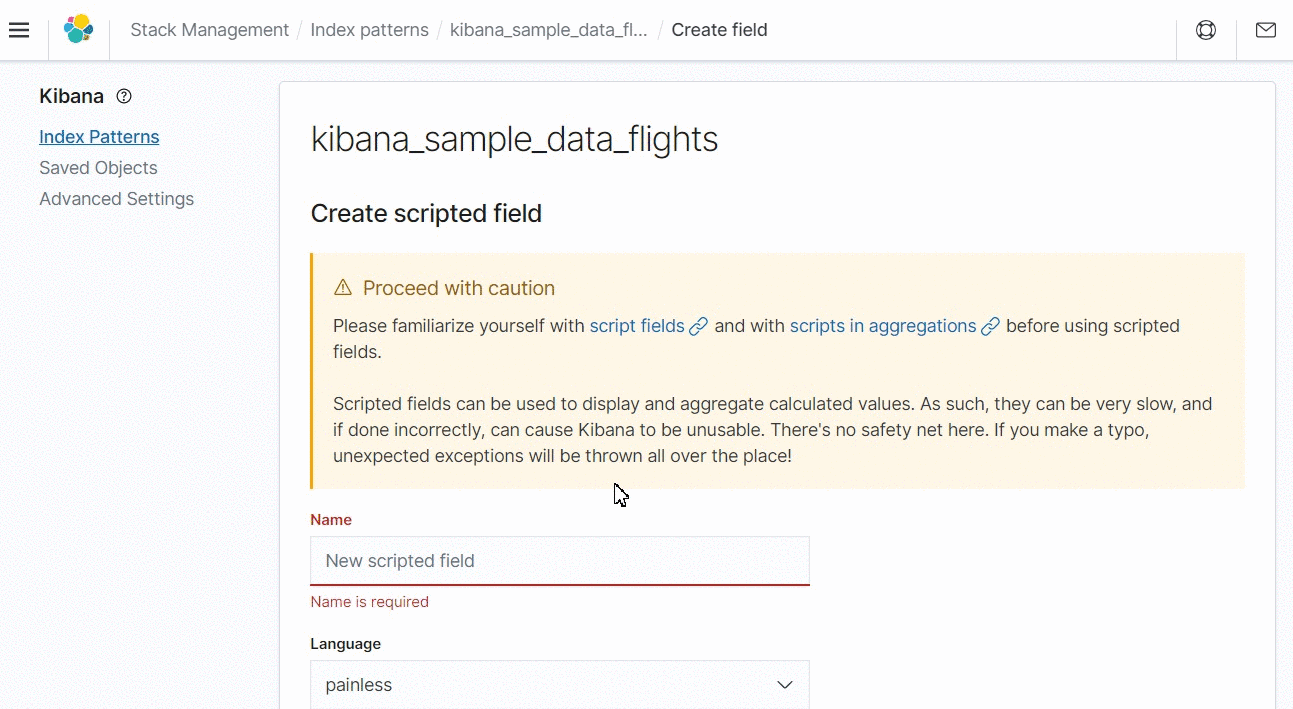
Task: Navigate to Index Patterns in the sidebar
Action: pyautogui.click(x=98, y=136)
